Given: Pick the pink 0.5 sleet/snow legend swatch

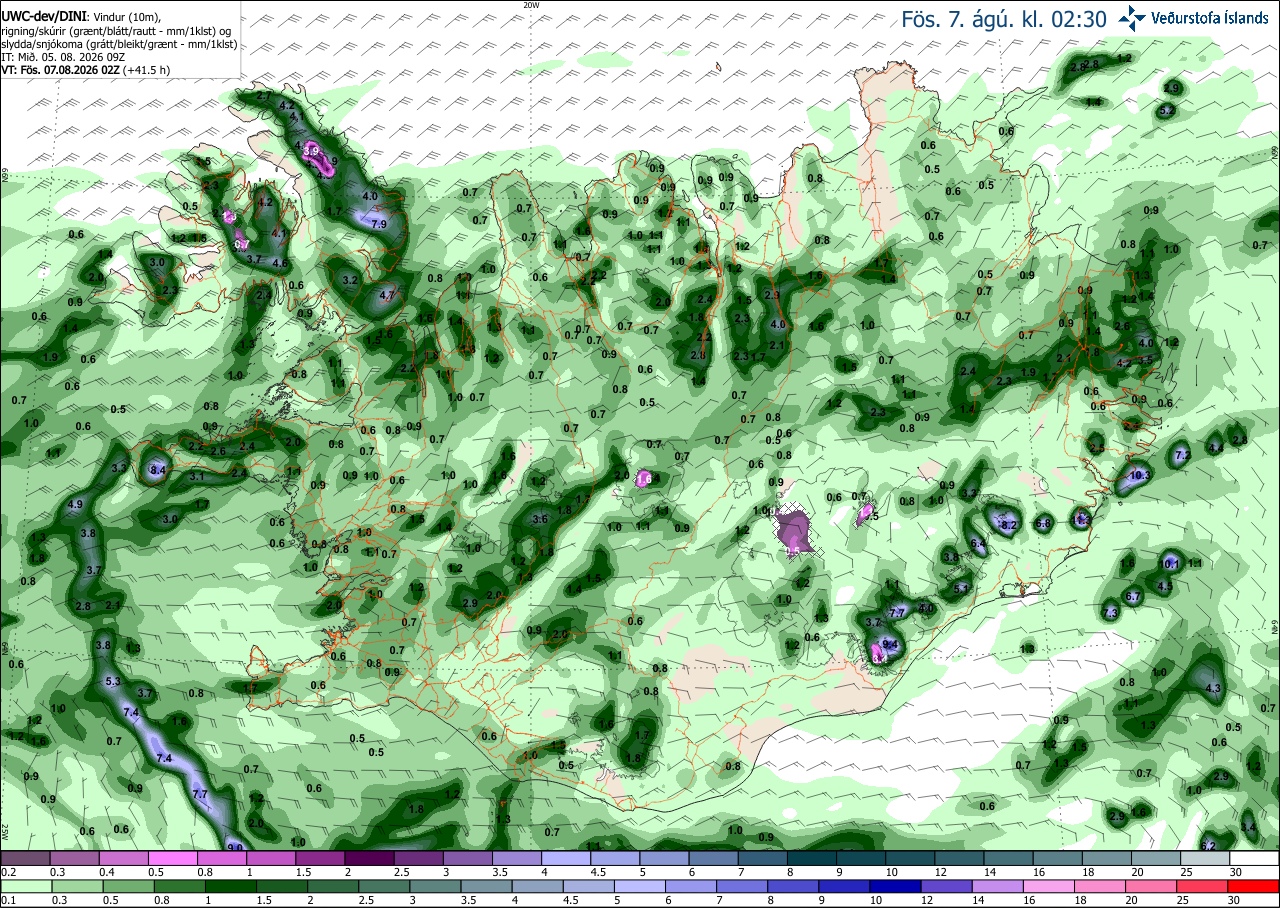Looking at the screenshot, I should tap(172, 858).
